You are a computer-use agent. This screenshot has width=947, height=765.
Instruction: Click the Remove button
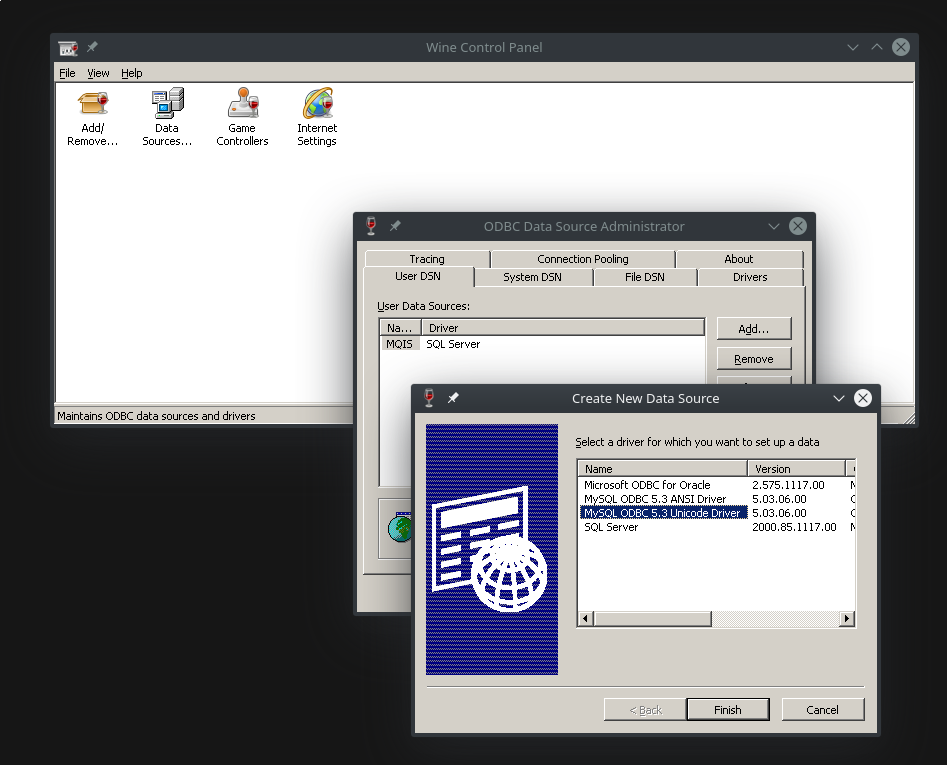[x=754, y=359]
